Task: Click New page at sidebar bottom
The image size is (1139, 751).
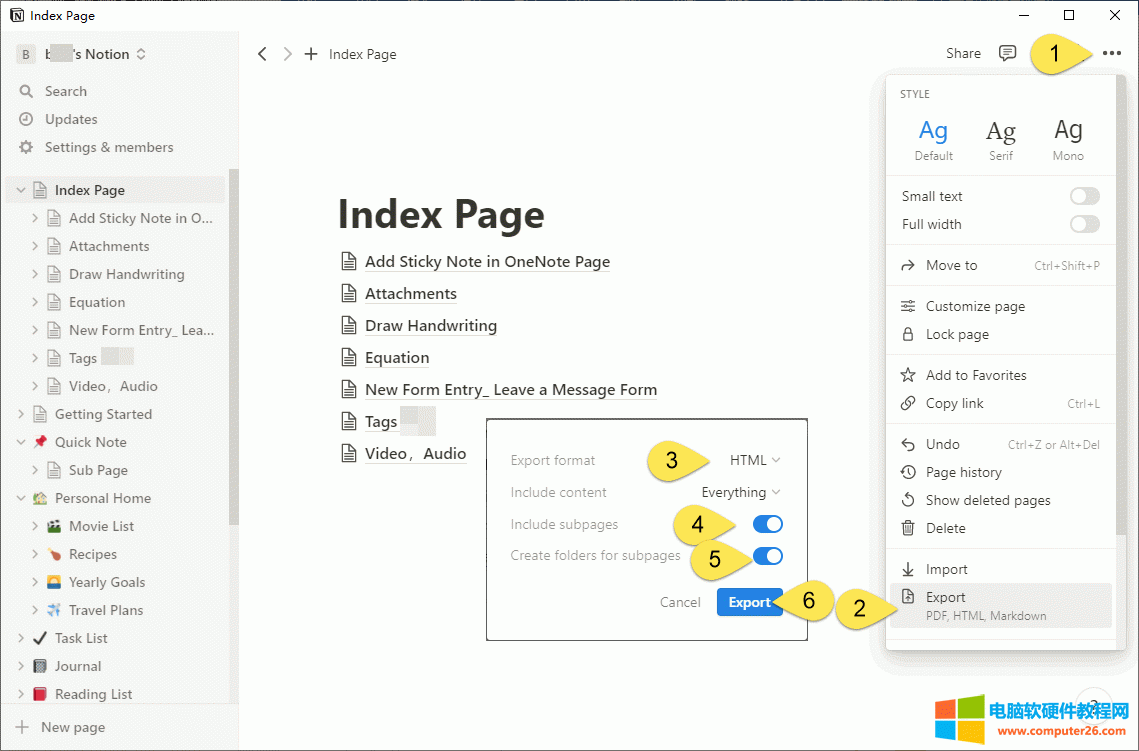Action: coord(72,727)
